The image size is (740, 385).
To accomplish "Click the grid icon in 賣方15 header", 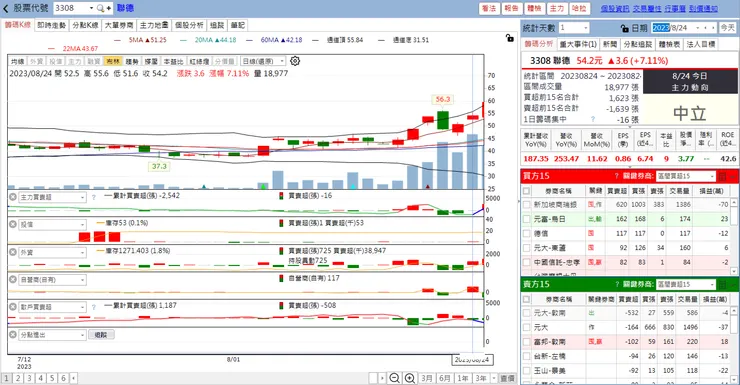I will coord(722,284).
